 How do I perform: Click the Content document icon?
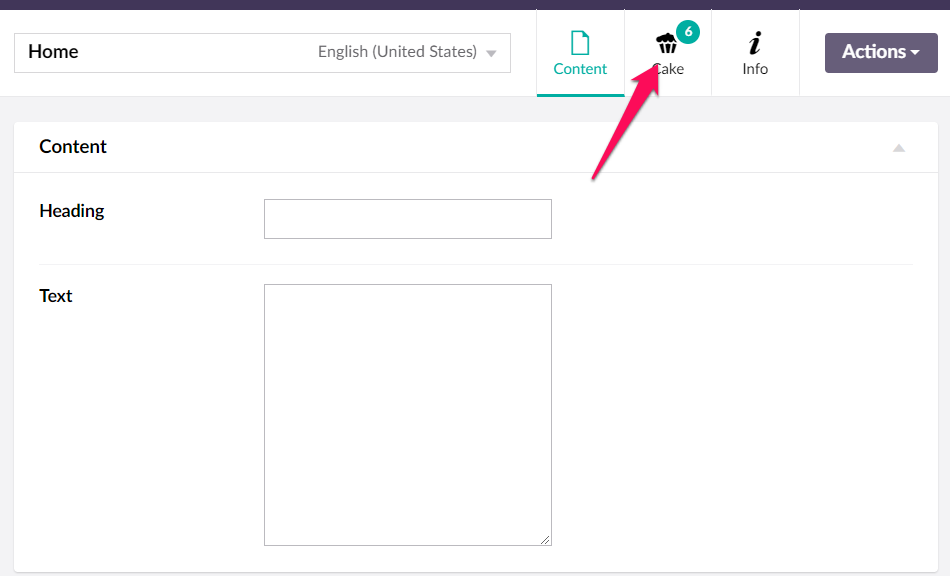(x=580, y=43)
